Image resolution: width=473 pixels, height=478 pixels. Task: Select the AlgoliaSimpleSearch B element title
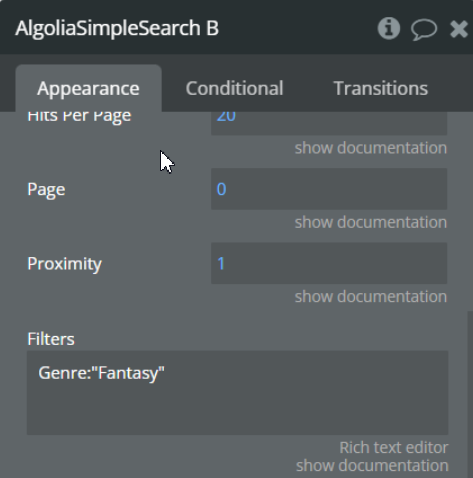[x=117, y=28]
